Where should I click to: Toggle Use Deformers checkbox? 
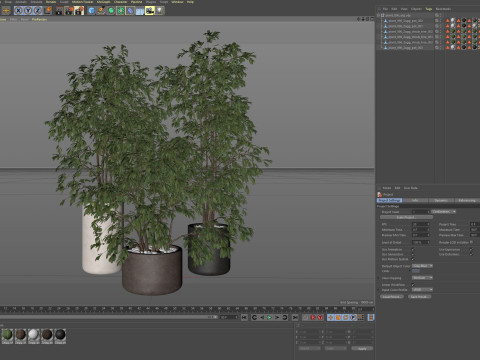(x=471, y=254)
